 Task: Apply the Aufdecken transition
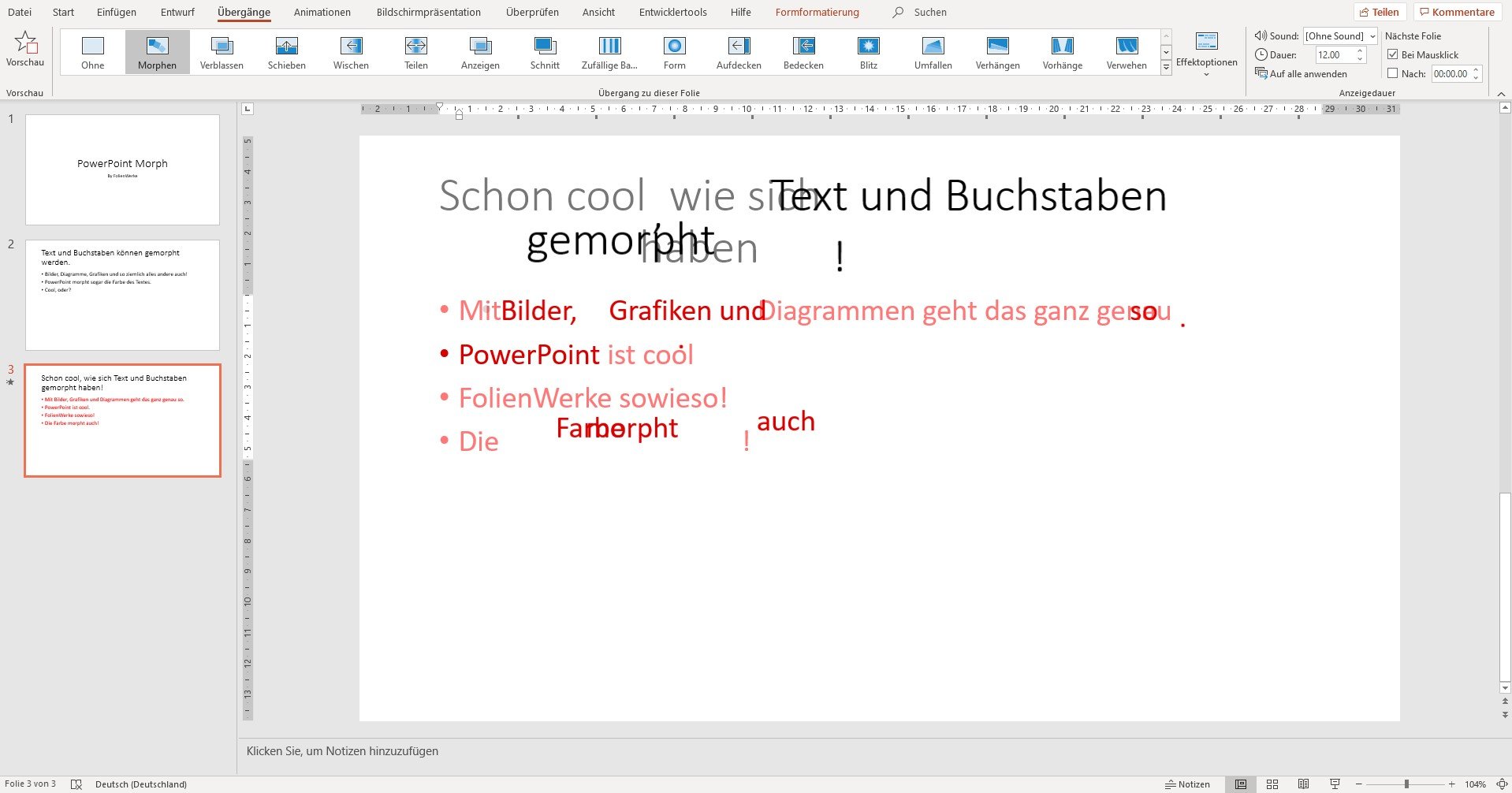(x=739, y=52)
